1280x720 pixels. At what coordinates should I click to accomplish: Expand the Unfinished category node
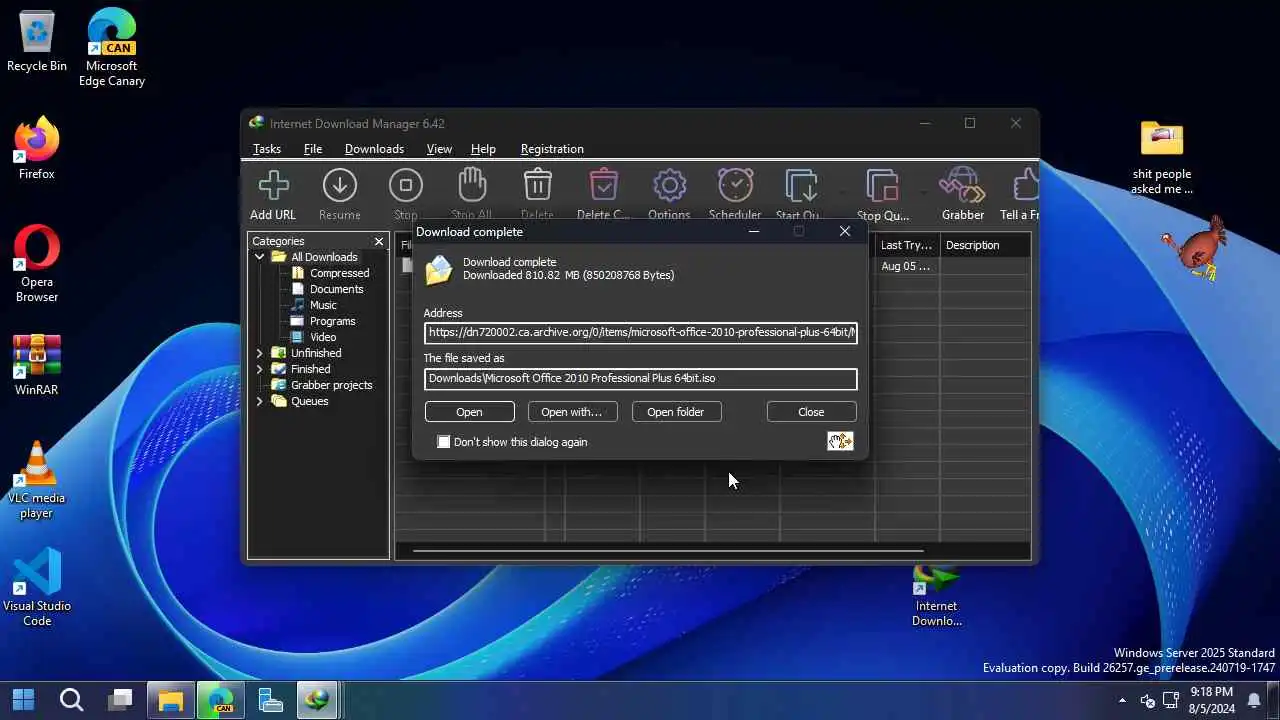[x=260, y=353]
